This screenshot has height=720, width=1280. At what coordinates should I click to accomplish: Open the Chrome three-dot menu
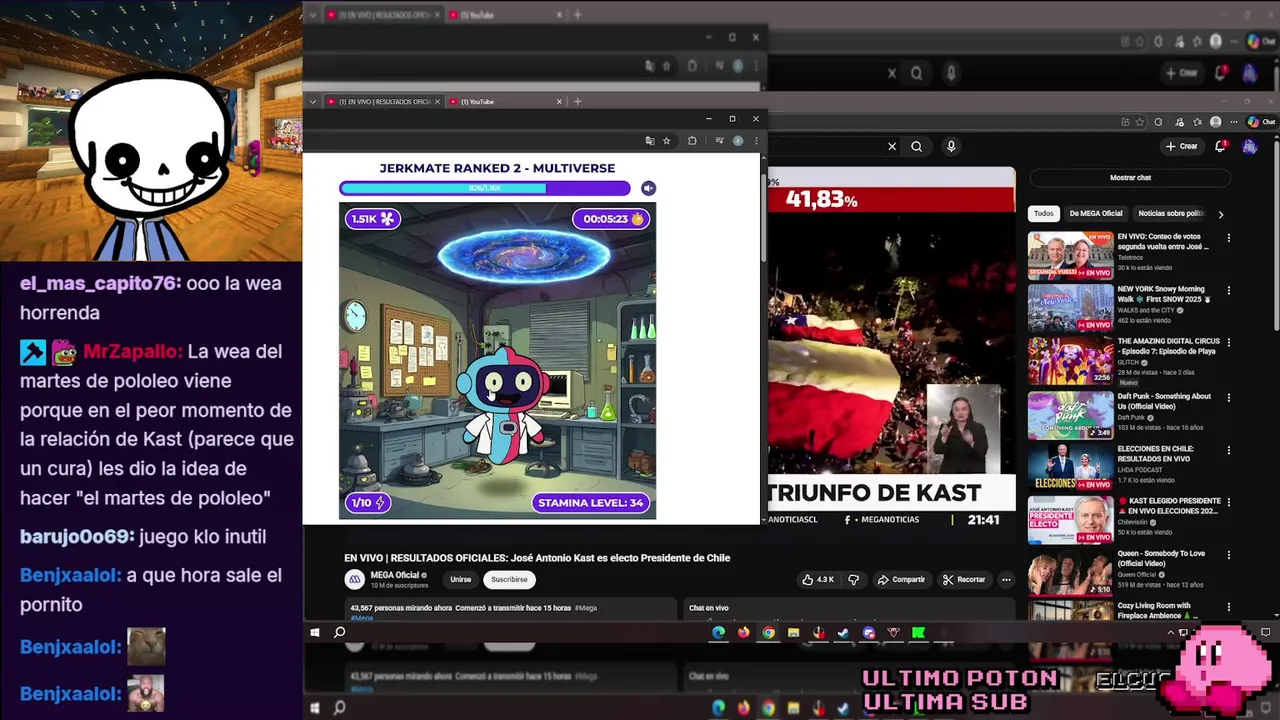coord(756,141)
